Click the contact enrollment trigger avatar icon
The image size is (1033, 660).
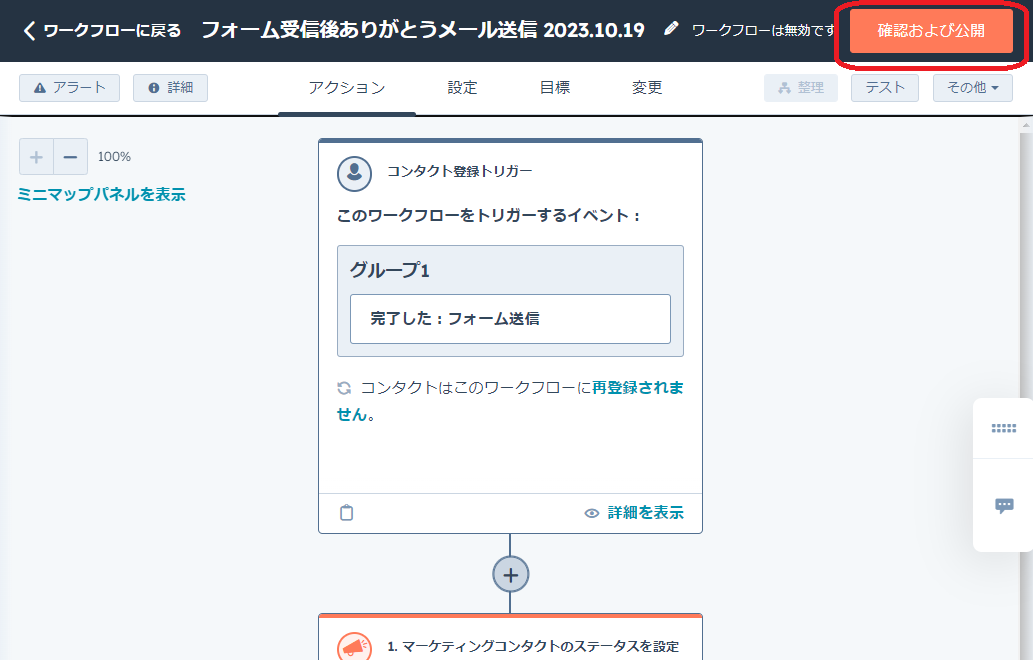354,173
